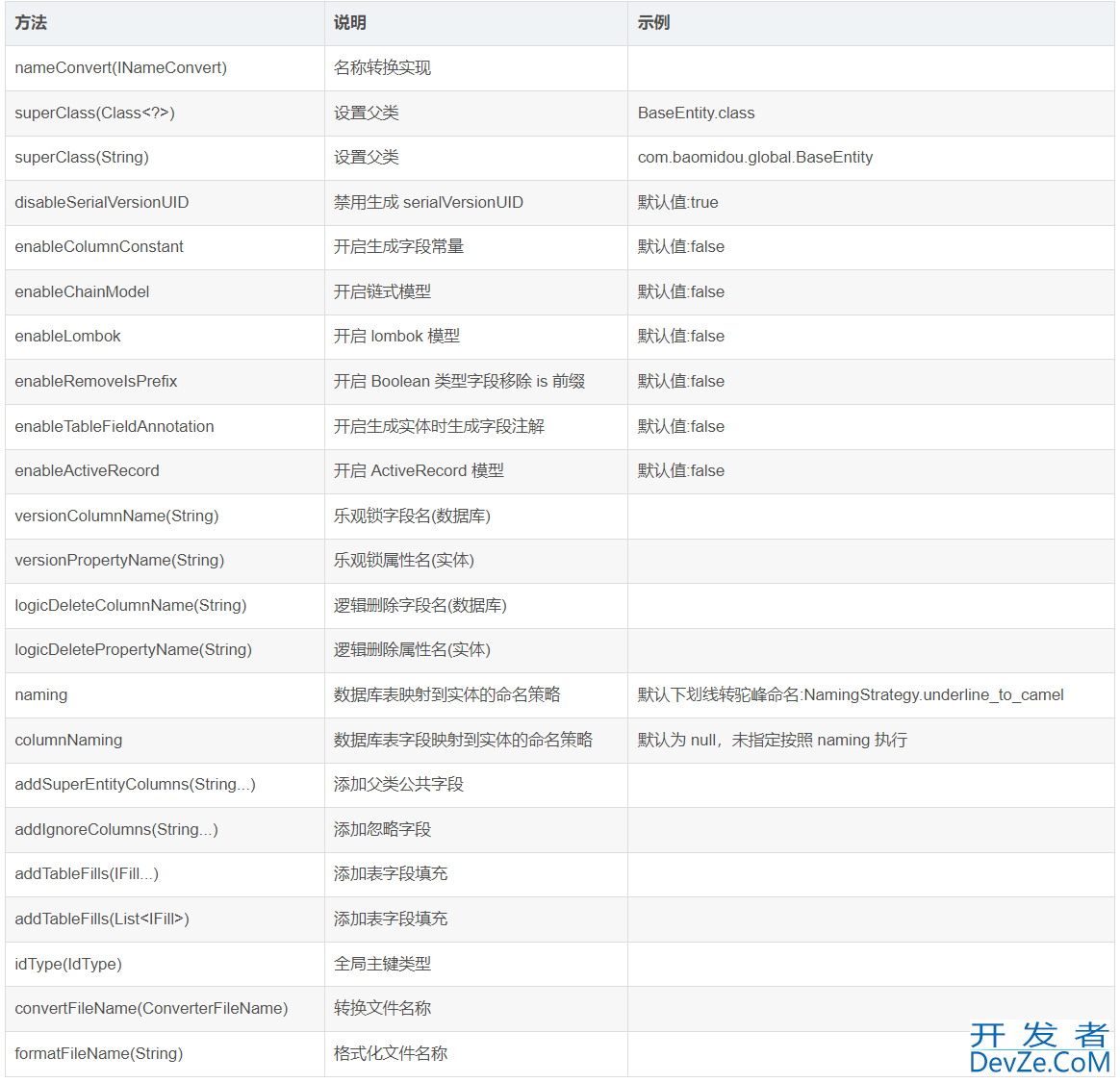Viewport: 1120px width, 1083px height.
Task: Click the 开启 ActiveRecord 模型 description
Action: coord(419,470)
